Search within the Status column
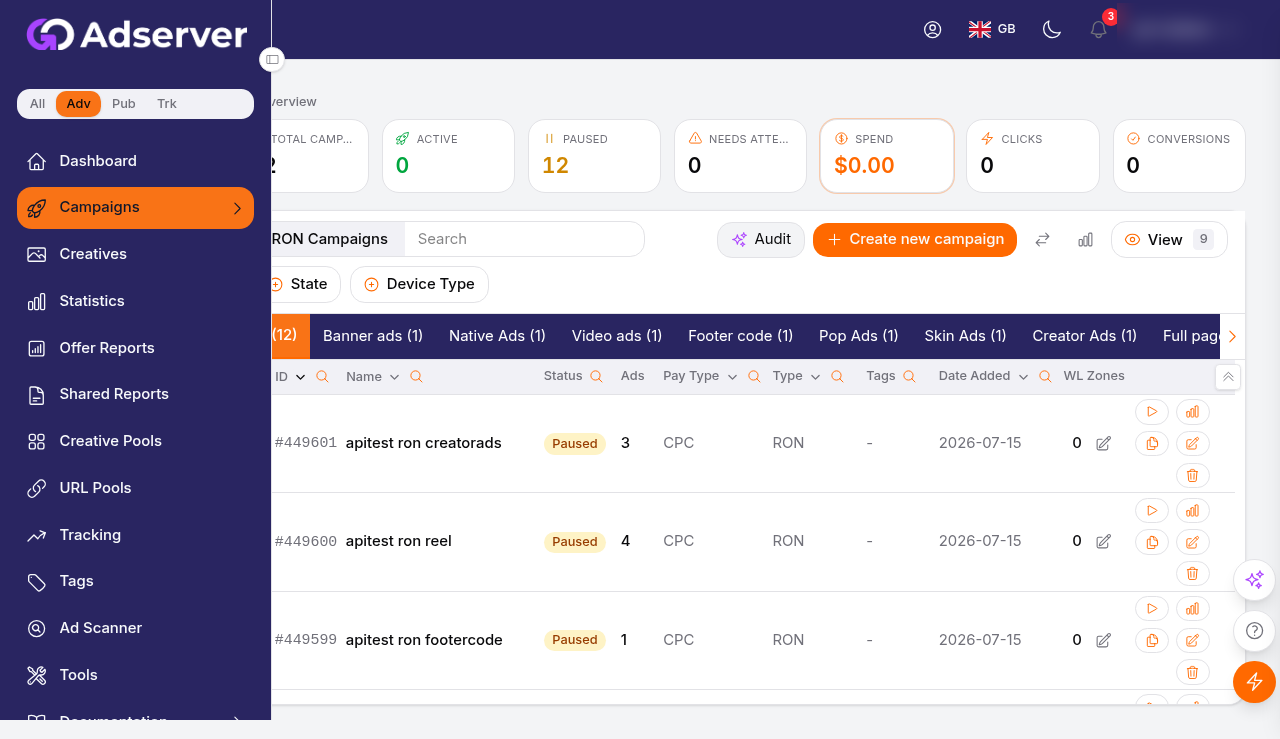Viewport: 1280px width, 739px height. 596,377
